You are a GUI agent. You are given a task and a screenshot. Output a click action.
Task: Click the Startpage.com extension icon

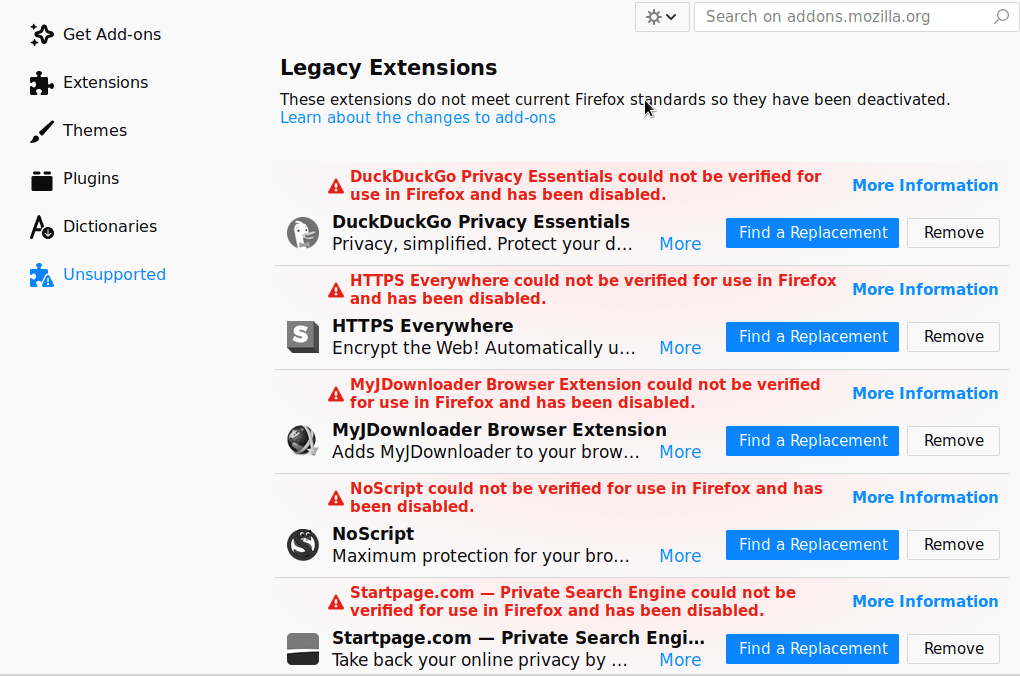[302, 647]
